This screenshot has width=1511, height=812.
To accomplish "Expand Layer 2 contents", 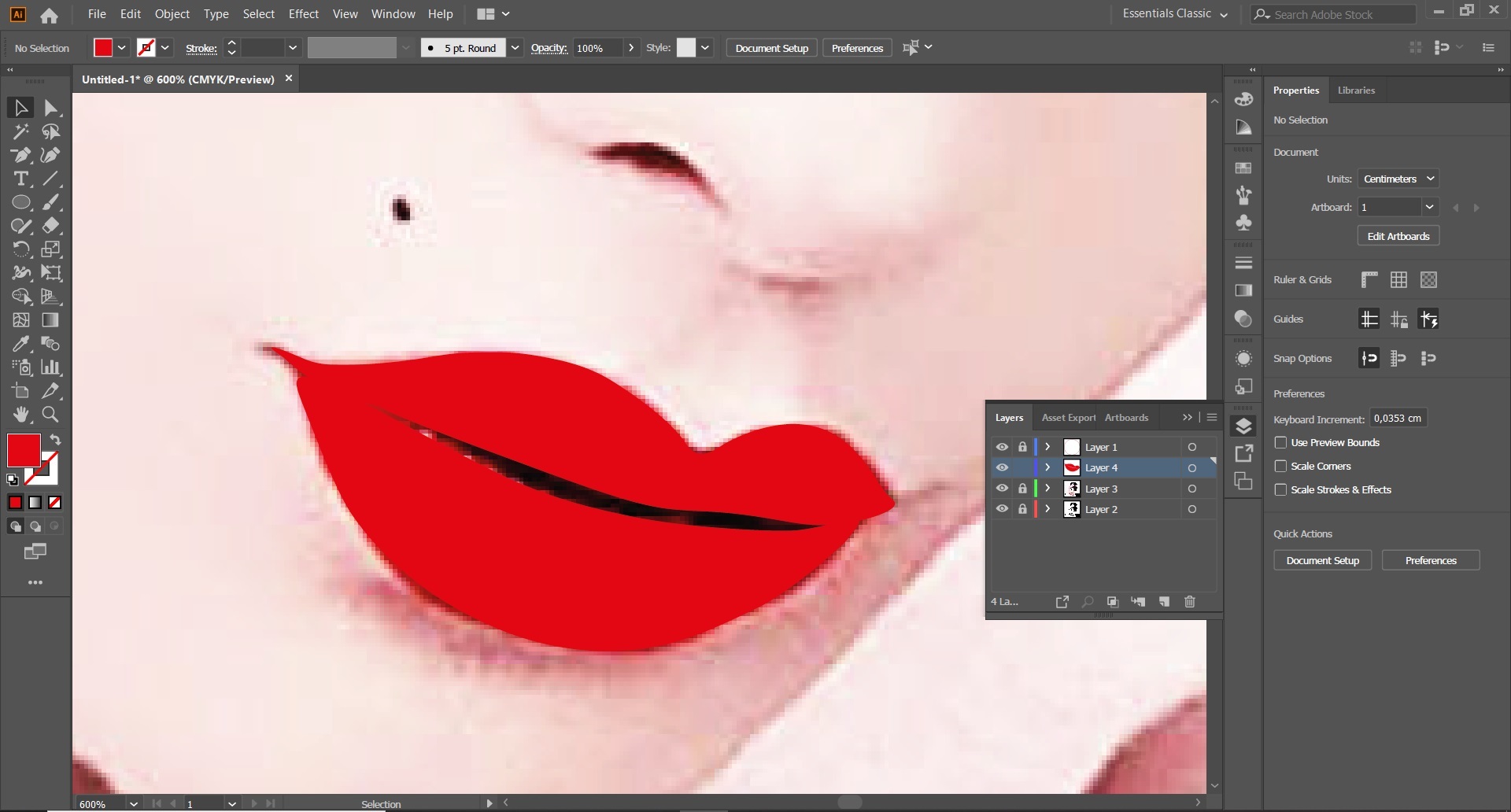I will coord(1047,509).
